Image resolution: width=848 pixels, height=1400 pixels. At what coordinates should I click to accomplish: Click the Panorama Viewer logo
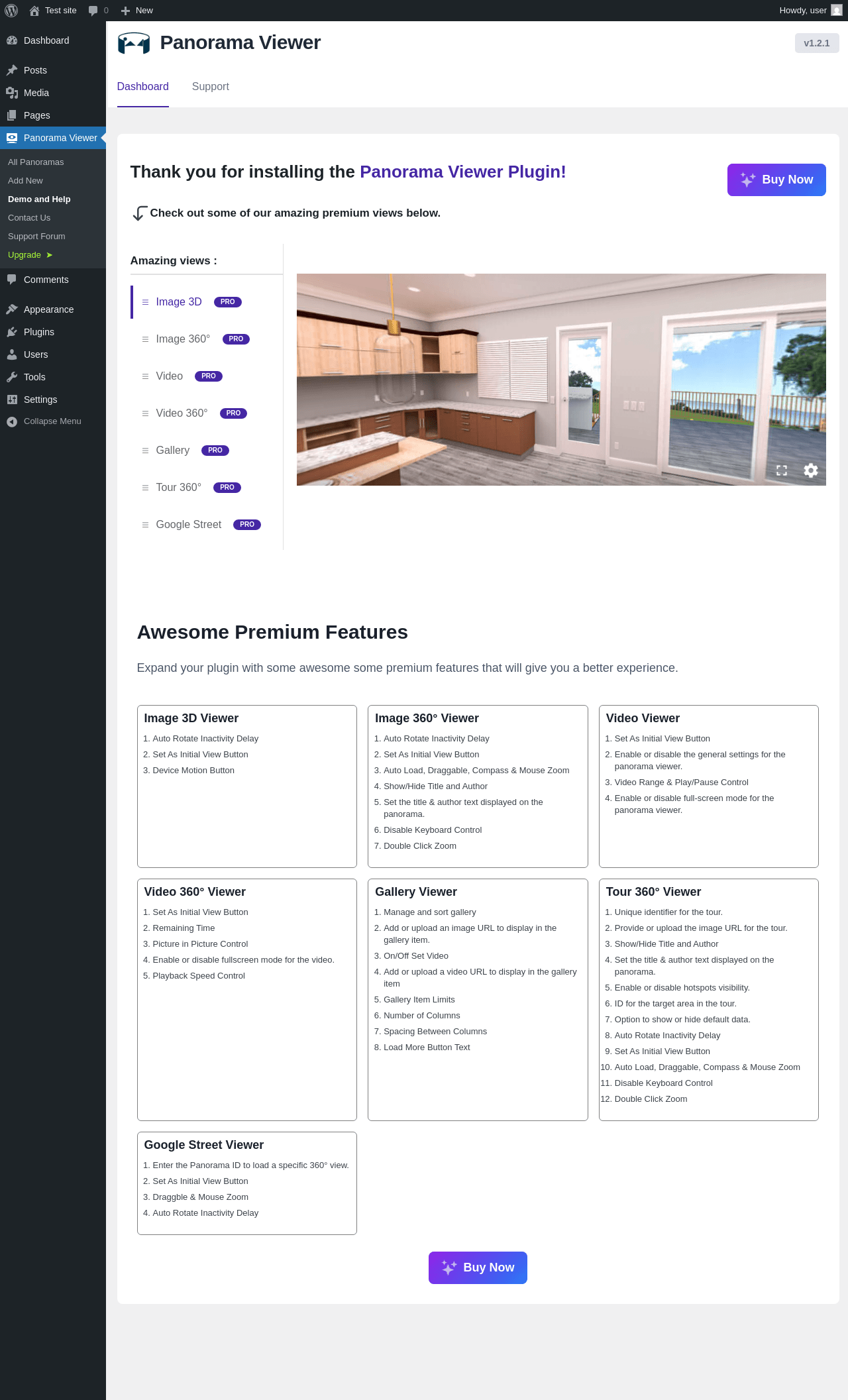point(134,43)
